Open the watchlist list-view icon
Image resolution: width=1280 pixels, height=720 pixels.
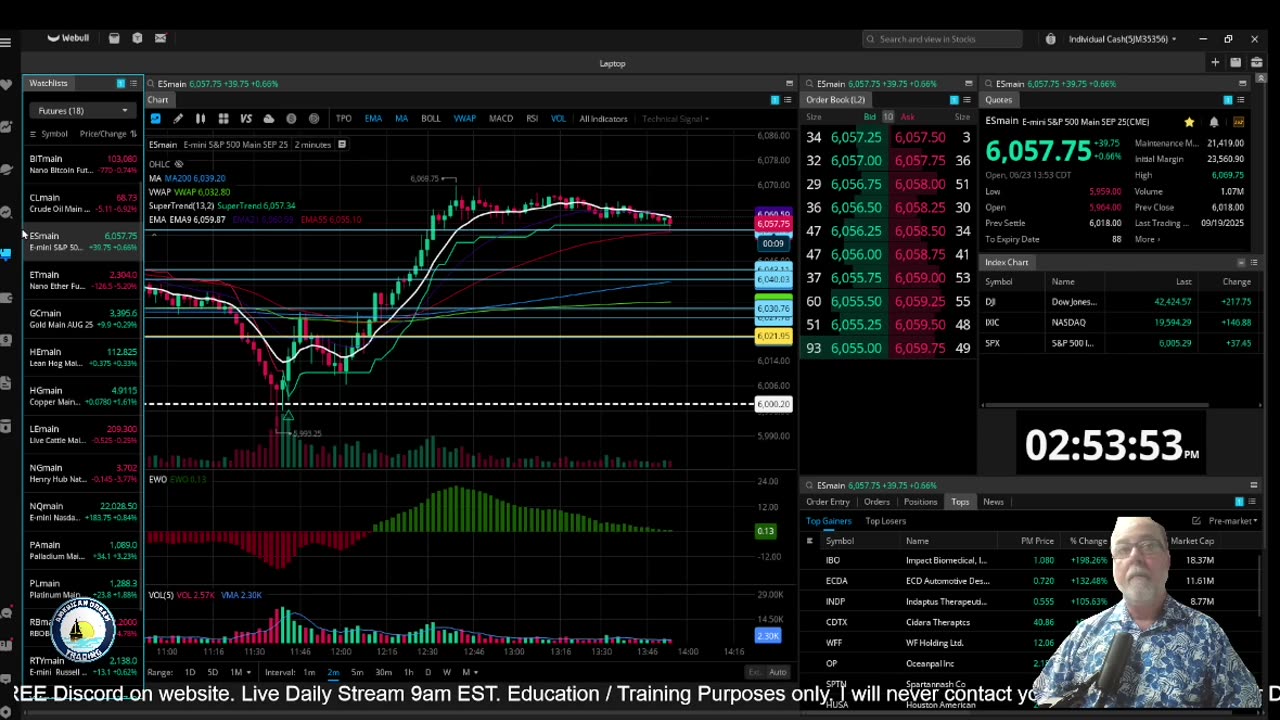[132, 84]
